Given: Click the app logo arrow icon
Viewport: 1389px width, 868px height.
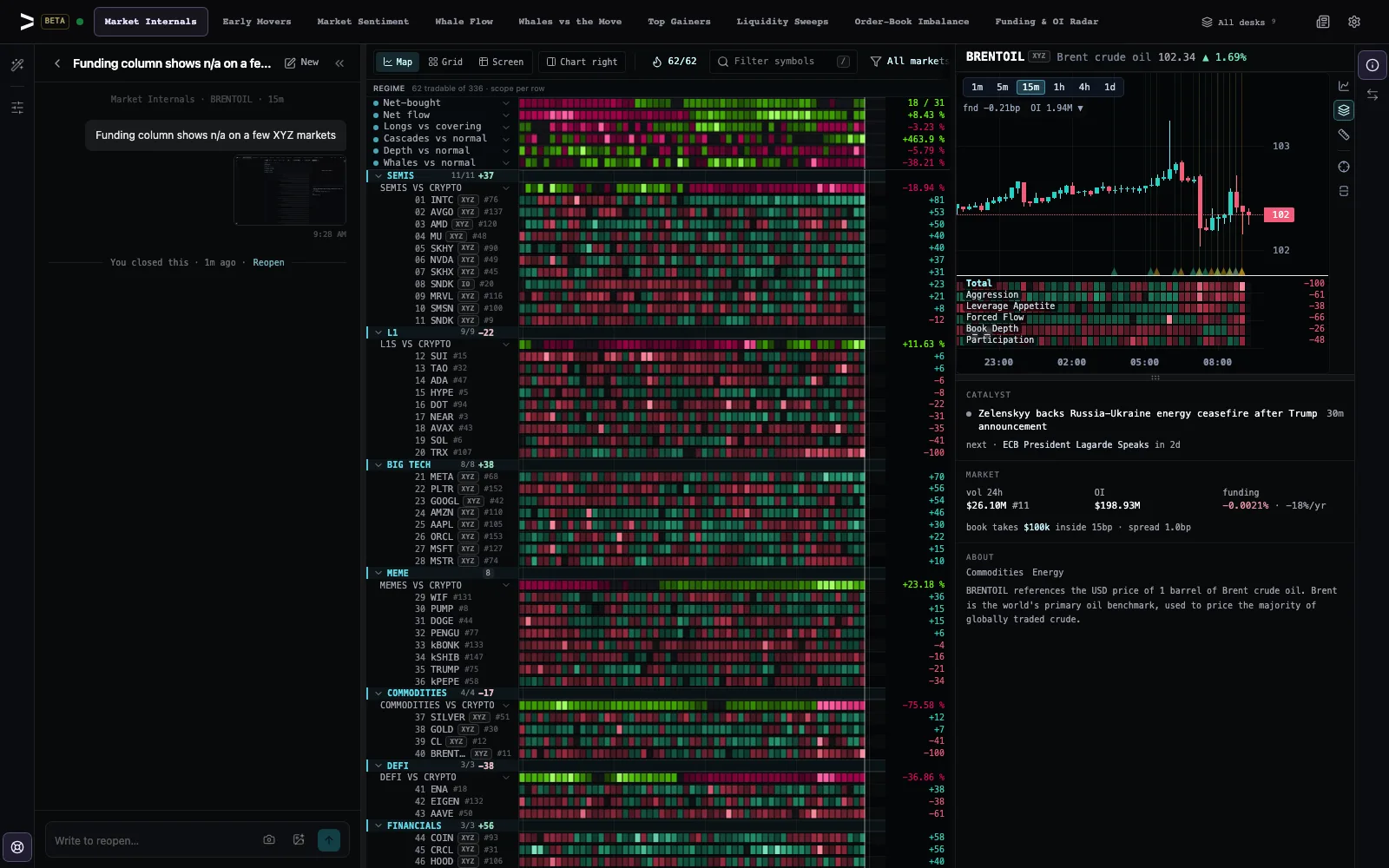Looking at the screenshot, I should 27,22.
